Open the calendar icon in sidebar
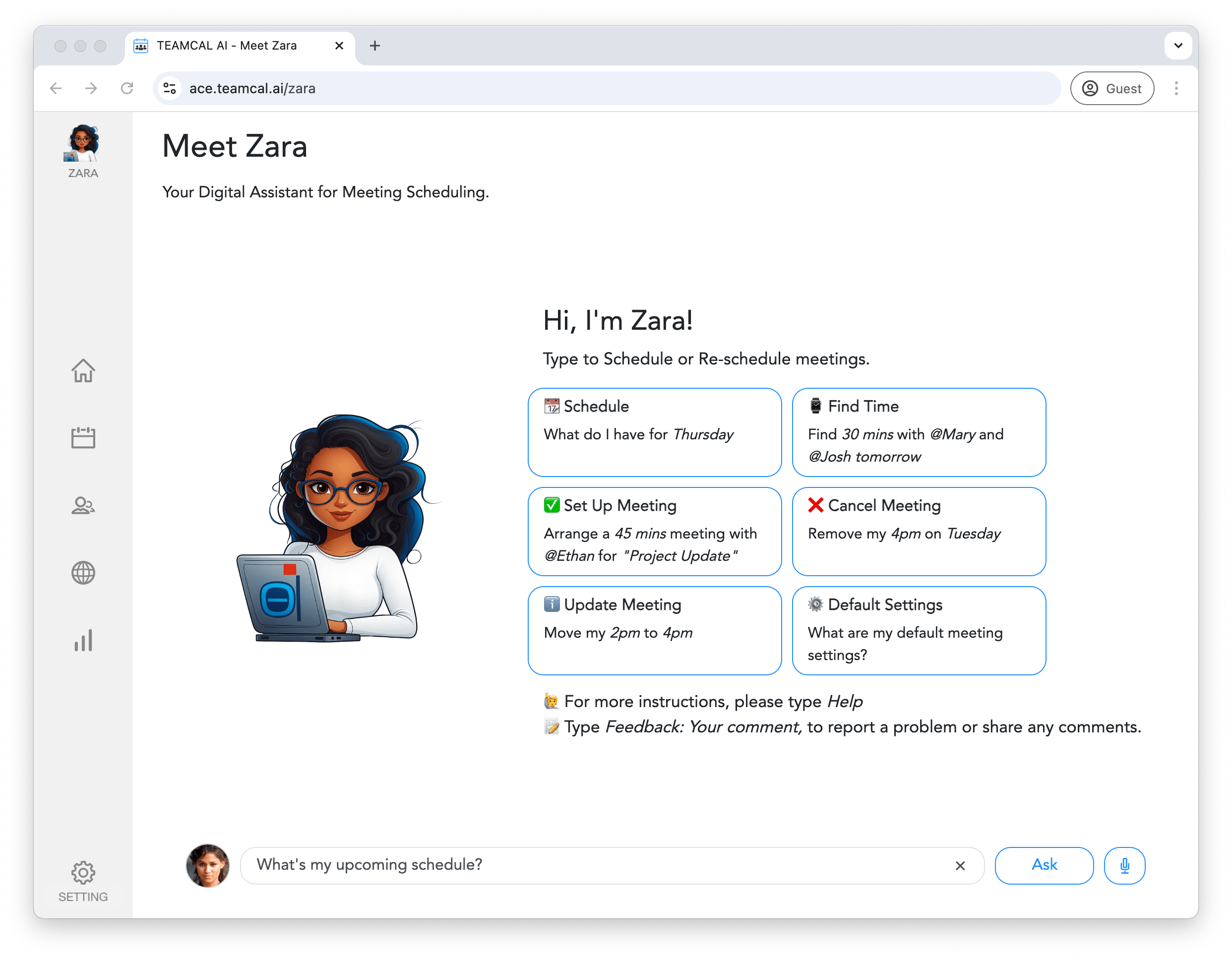1232x960 pixels. click(83, 437)
